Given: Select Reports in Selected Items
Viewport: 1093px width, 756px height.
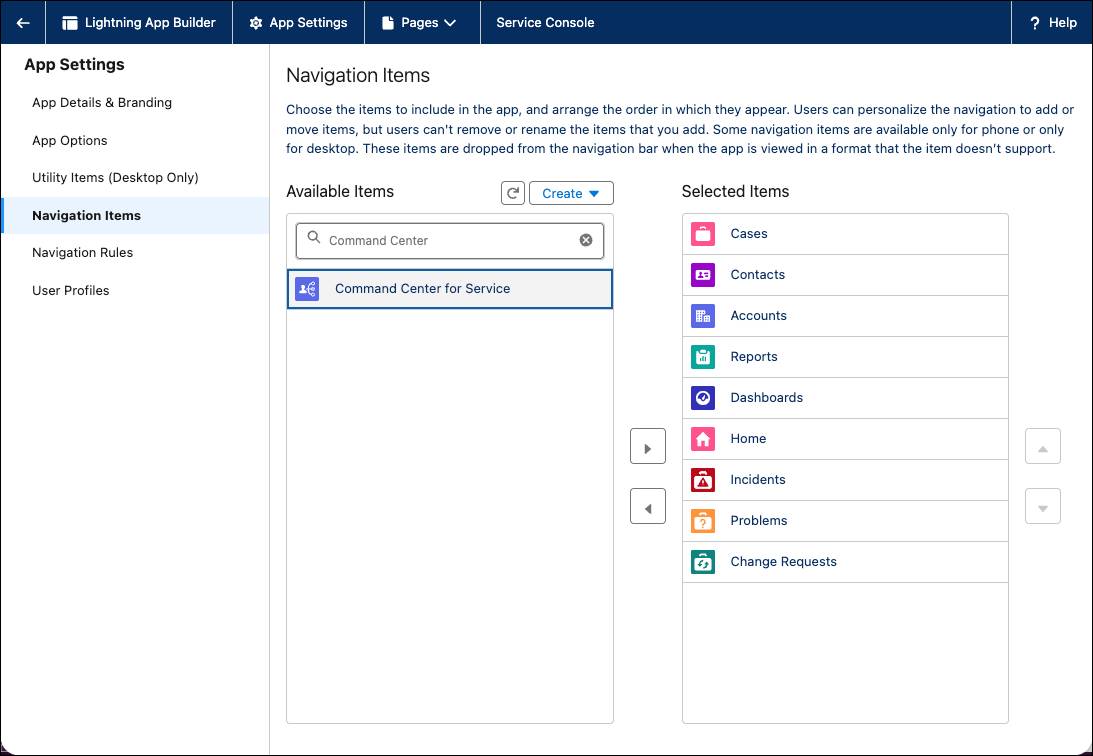Looking at the screenshot, I should click(x=845, y=357).
